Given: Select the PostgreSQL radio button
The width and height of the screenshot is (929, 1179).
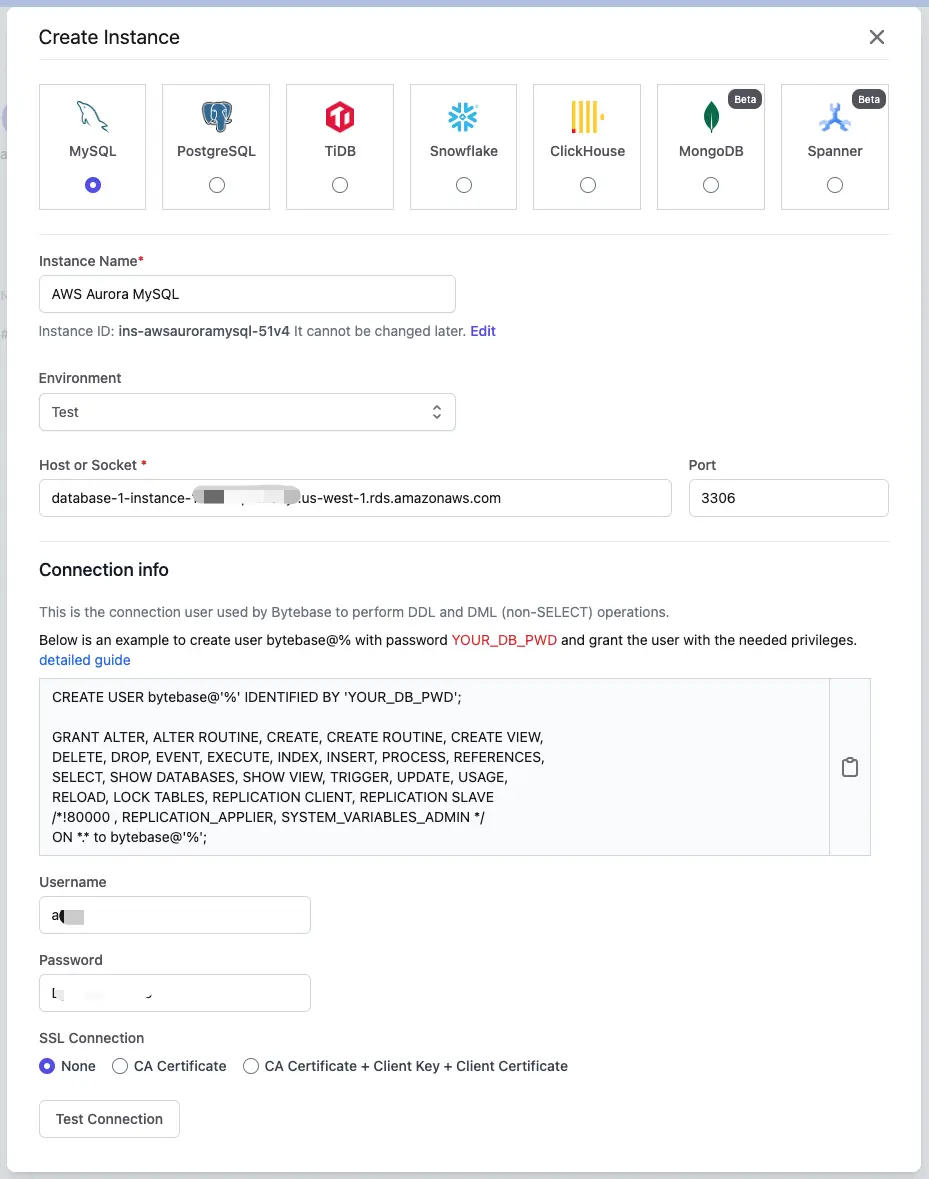Looking at the screenshot, I should (x=216, y=185).
